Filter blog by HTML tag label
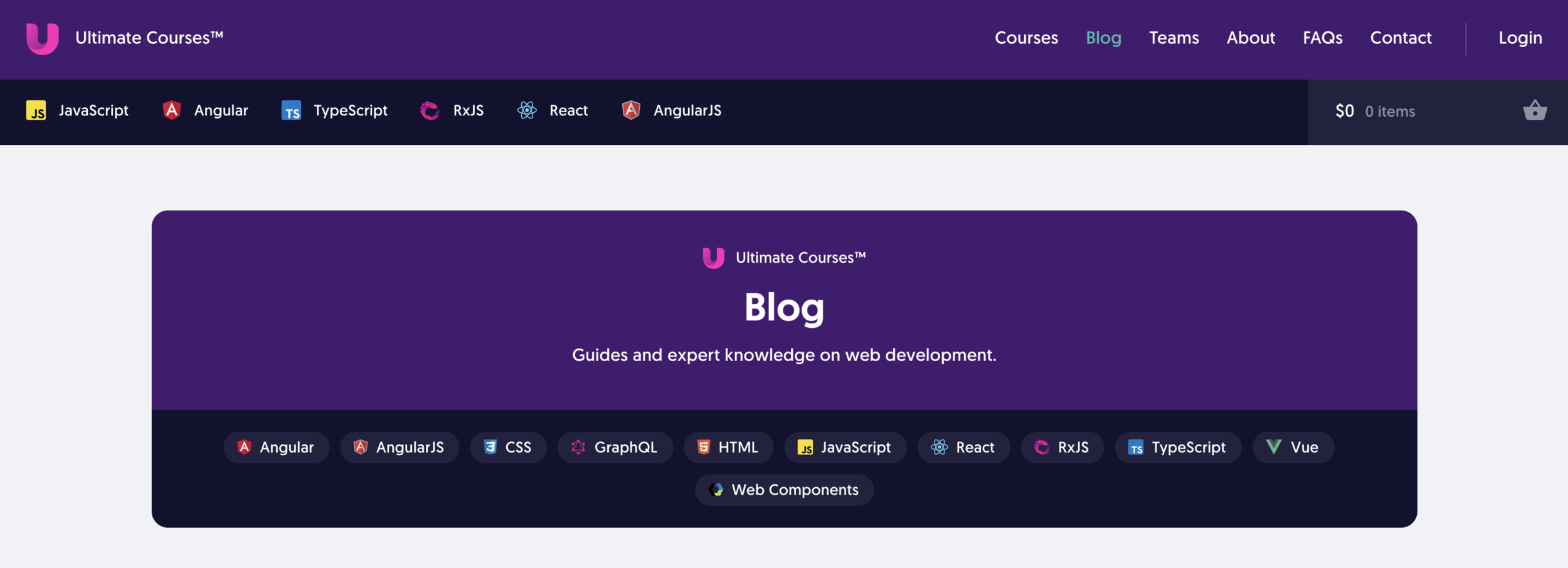 738,447
